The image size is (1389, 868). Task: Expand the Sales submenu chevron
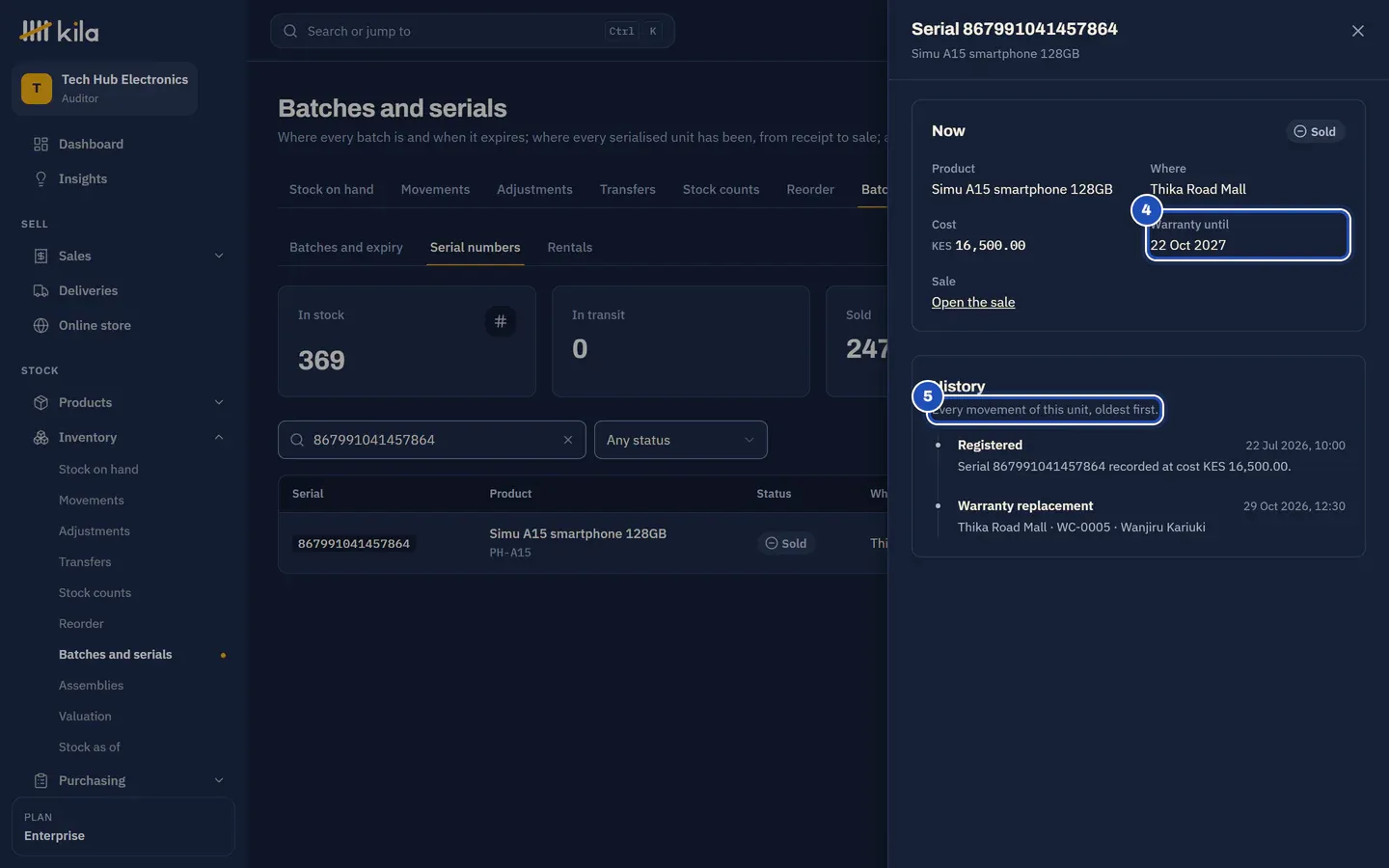click(x=219, y=257)
